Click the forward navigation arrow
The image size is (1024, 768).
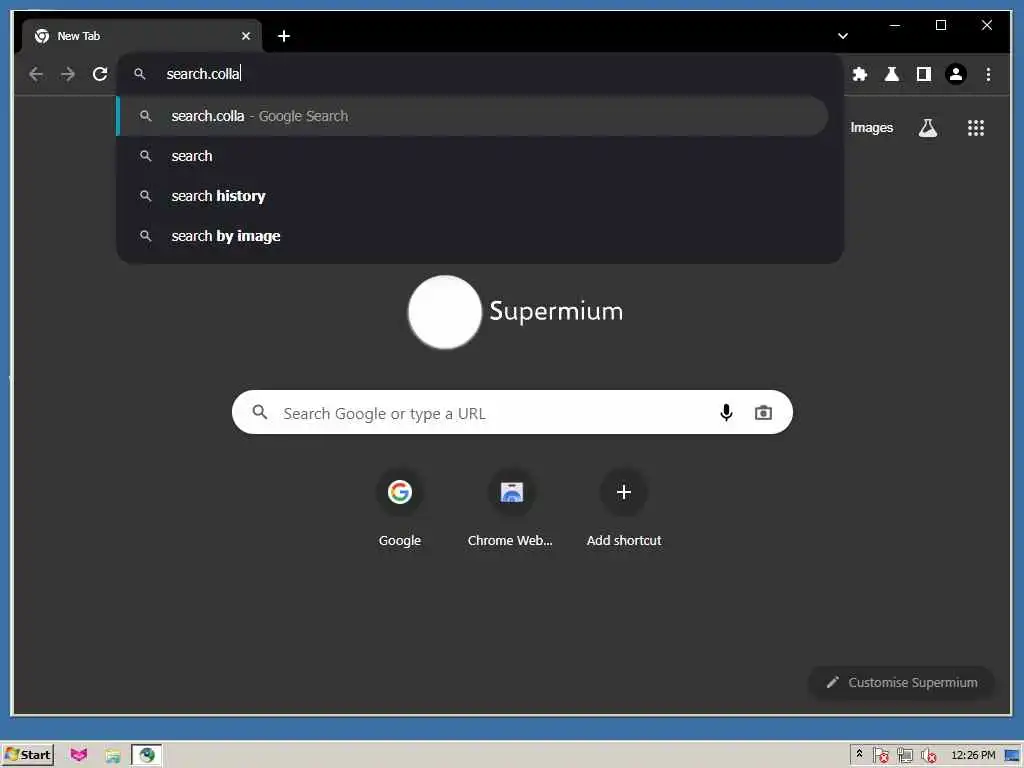tap(68, 74)
